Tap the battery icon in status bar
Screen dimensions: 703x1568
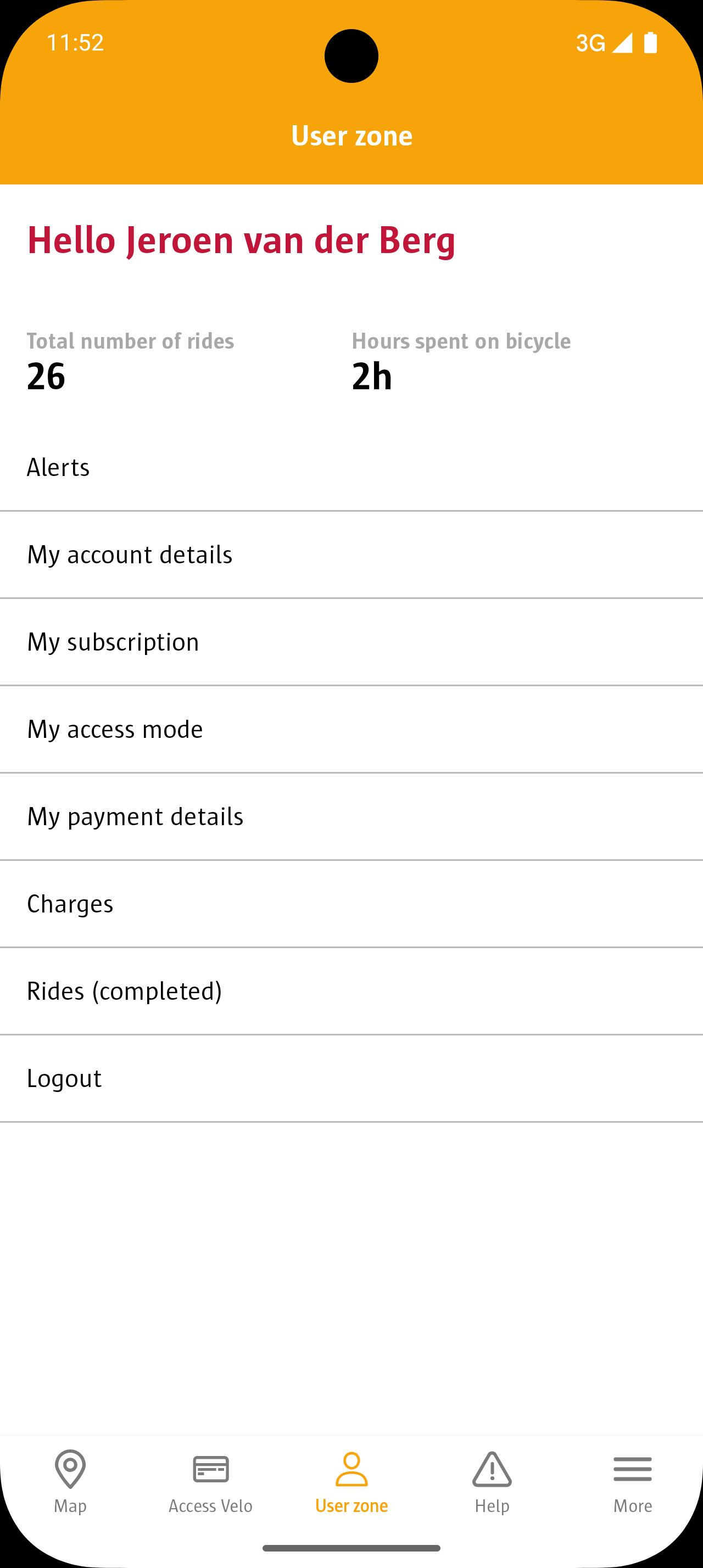click(x=650, y=43)
